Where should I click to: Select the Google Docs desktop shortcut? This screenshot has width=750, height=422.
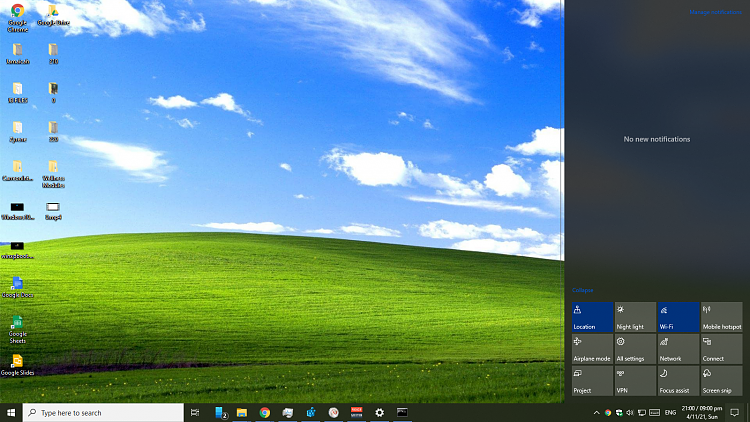coord(17,288)
